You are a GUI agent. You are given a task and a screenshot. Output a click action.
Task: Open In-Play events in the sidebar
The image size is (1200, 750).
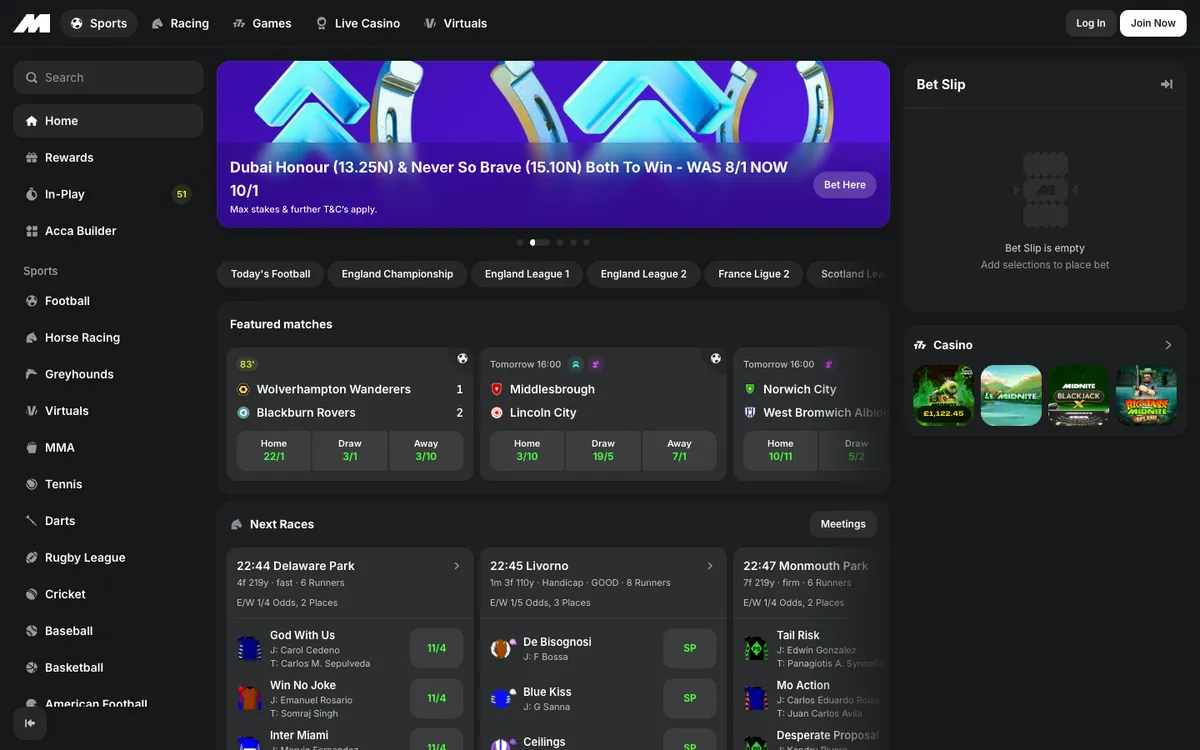[108, 194]
